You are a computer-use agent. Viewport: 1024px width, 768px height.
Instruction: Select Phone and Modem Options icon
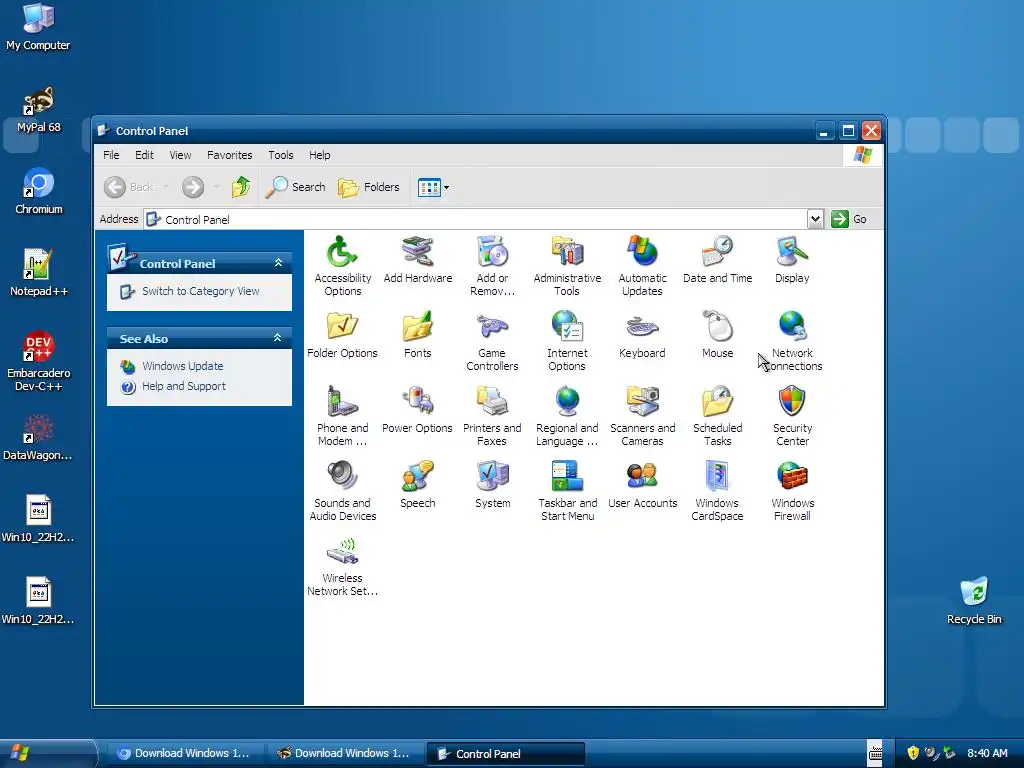[342, 415]
